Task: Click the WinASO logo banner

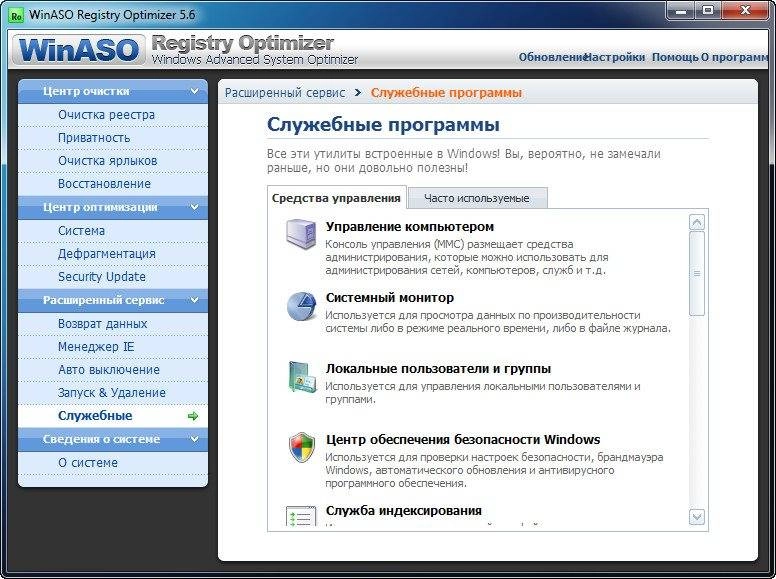Action: point(79,50)
